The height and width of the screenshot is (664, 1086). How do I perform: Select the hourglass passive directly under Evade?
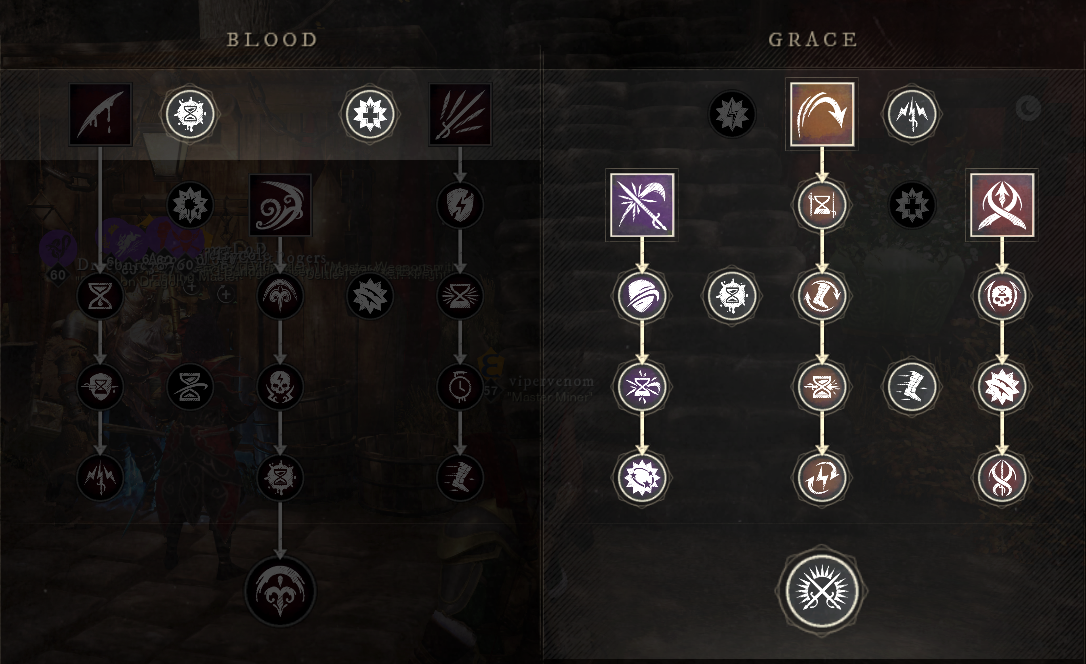[822, 205]
